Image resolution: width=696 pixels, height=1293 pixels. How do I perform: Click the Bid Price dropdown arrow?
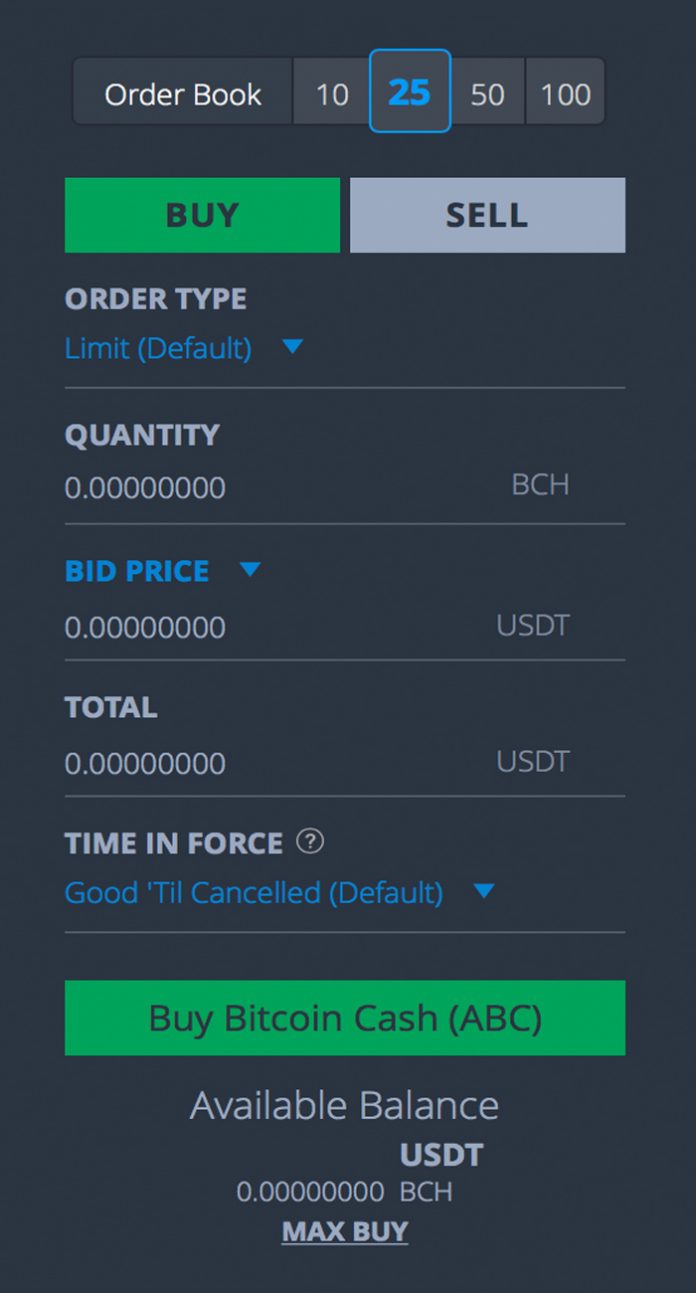(250, 570)
